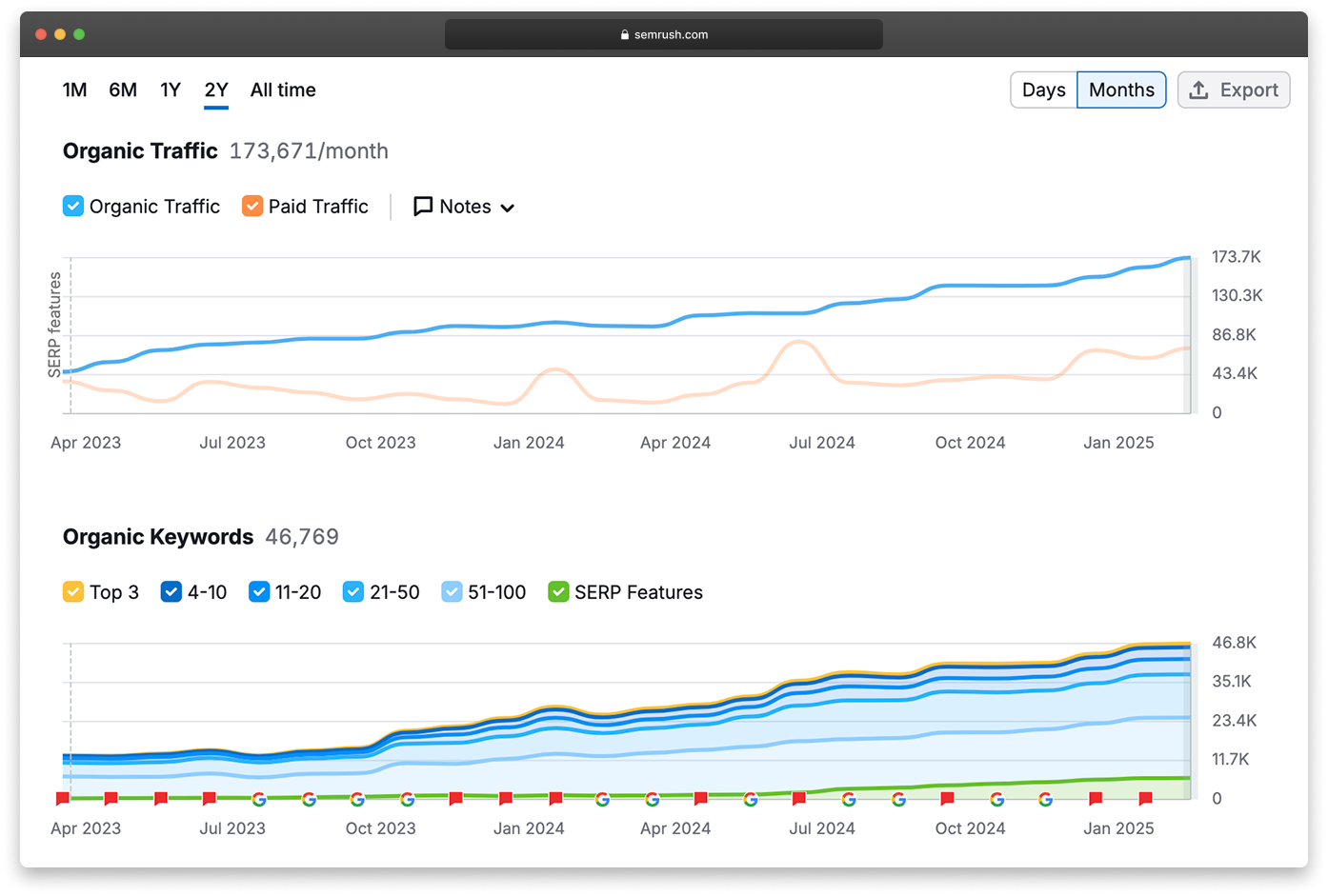Switch chart granularity to Days

tap(1043, 90)
